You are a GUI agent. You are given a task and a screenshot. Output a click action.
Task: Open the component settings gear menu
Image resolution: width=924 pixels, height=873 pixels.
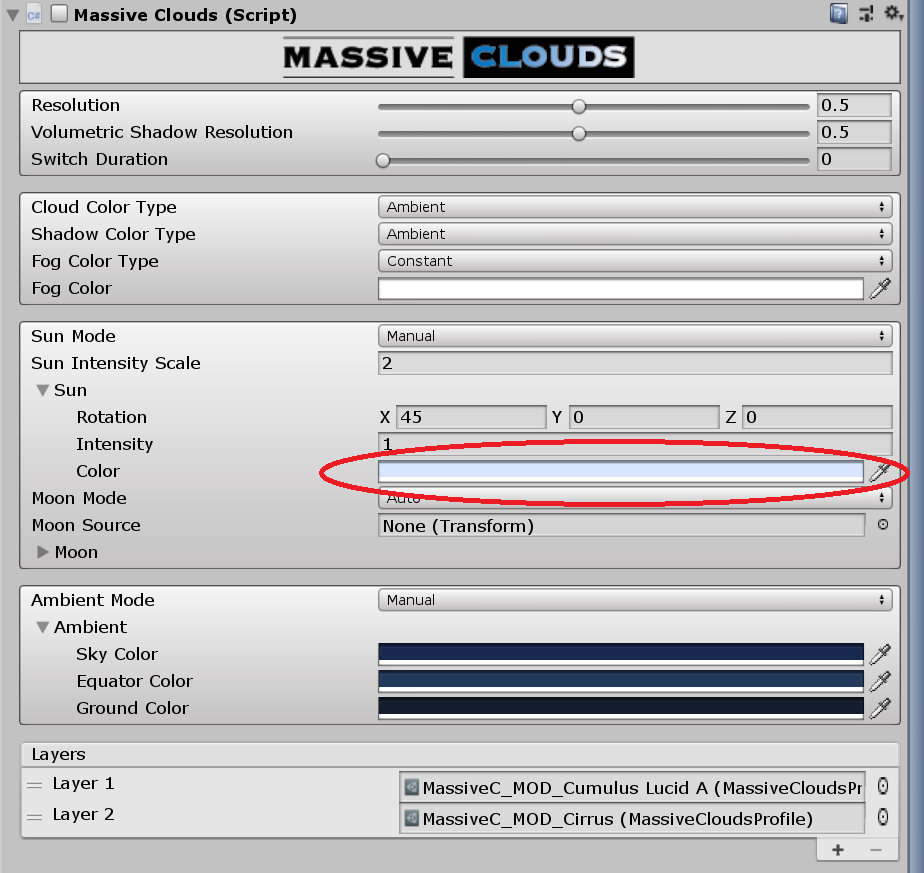click(893, 13)
